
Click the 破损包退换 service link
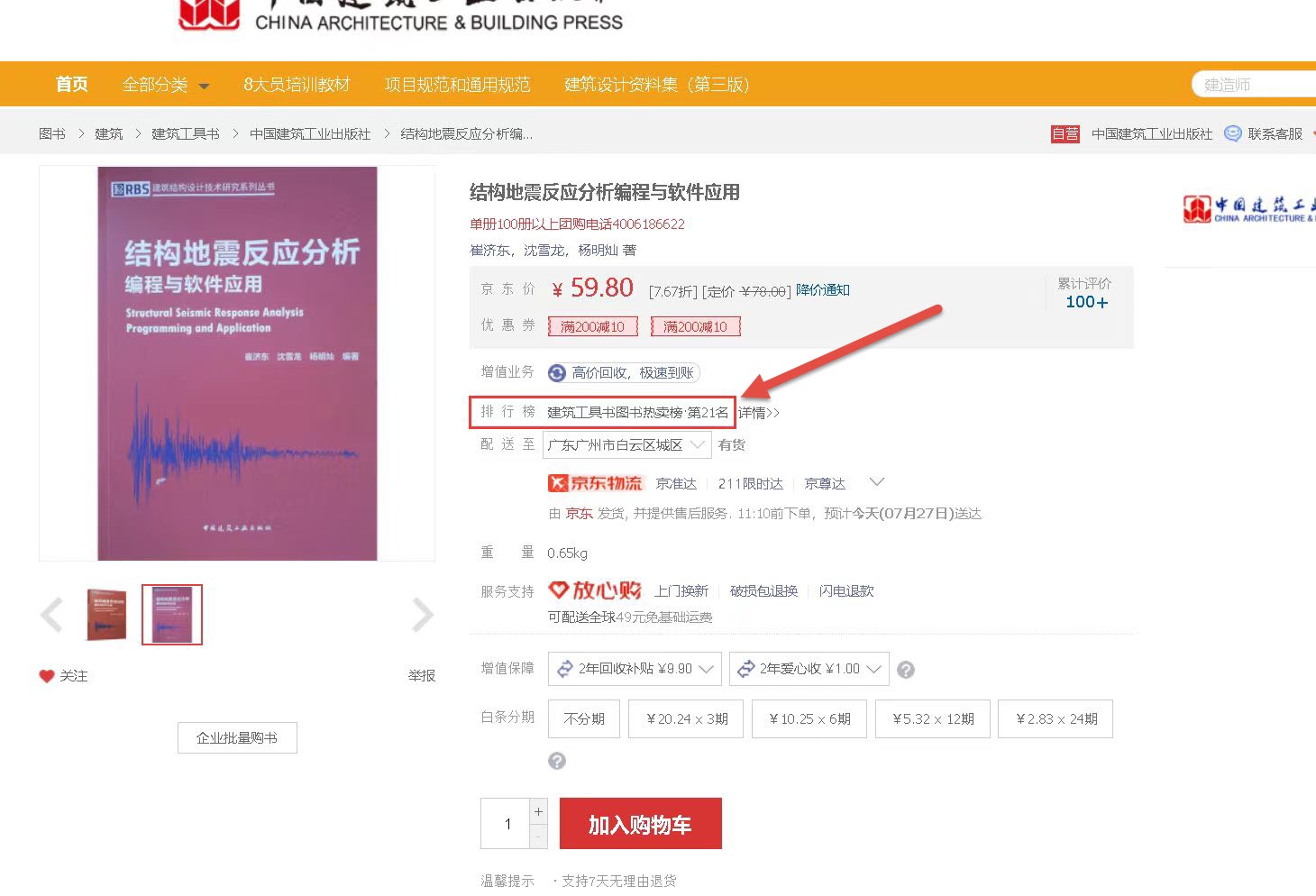coord(763,590)
